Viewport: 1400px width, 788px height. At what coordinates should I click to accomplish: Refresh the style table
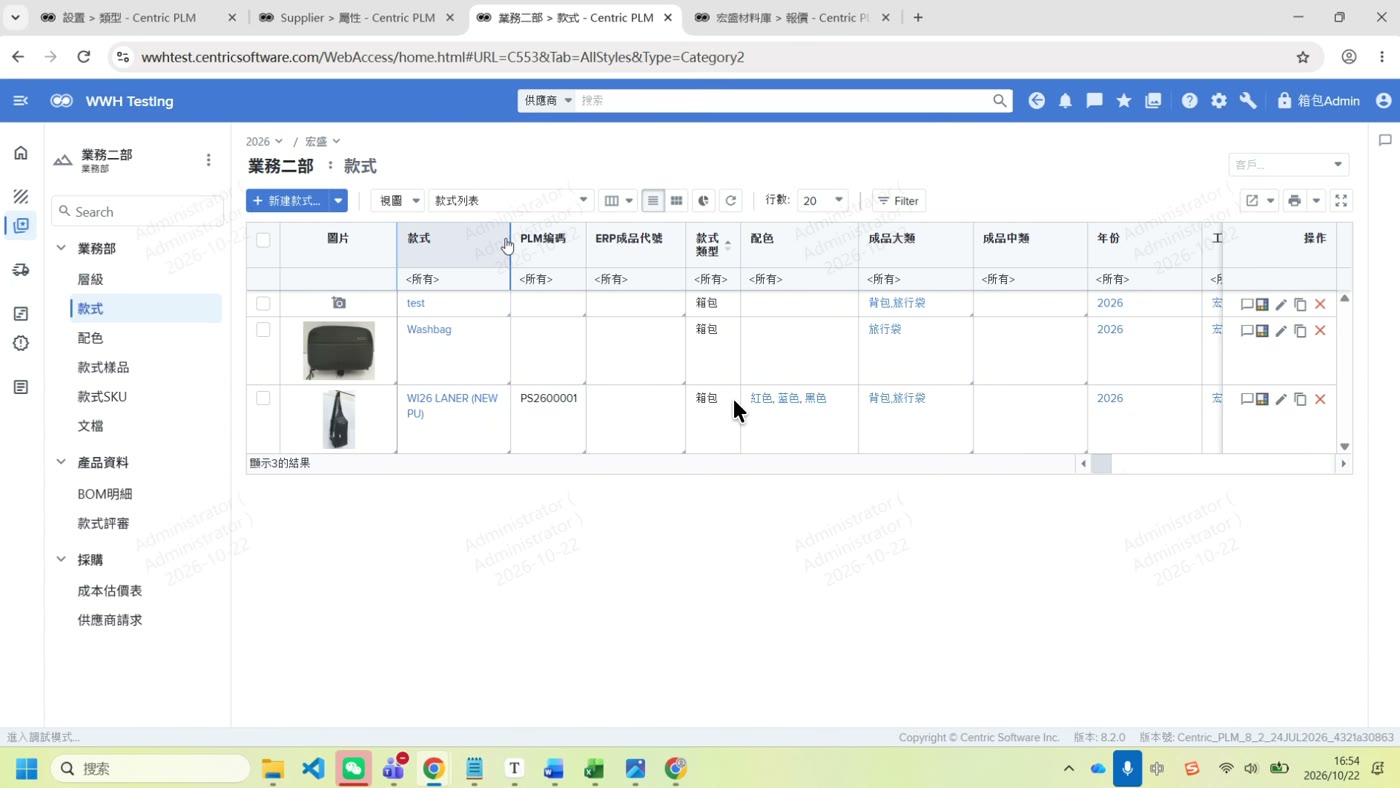(x=731, y=201)
